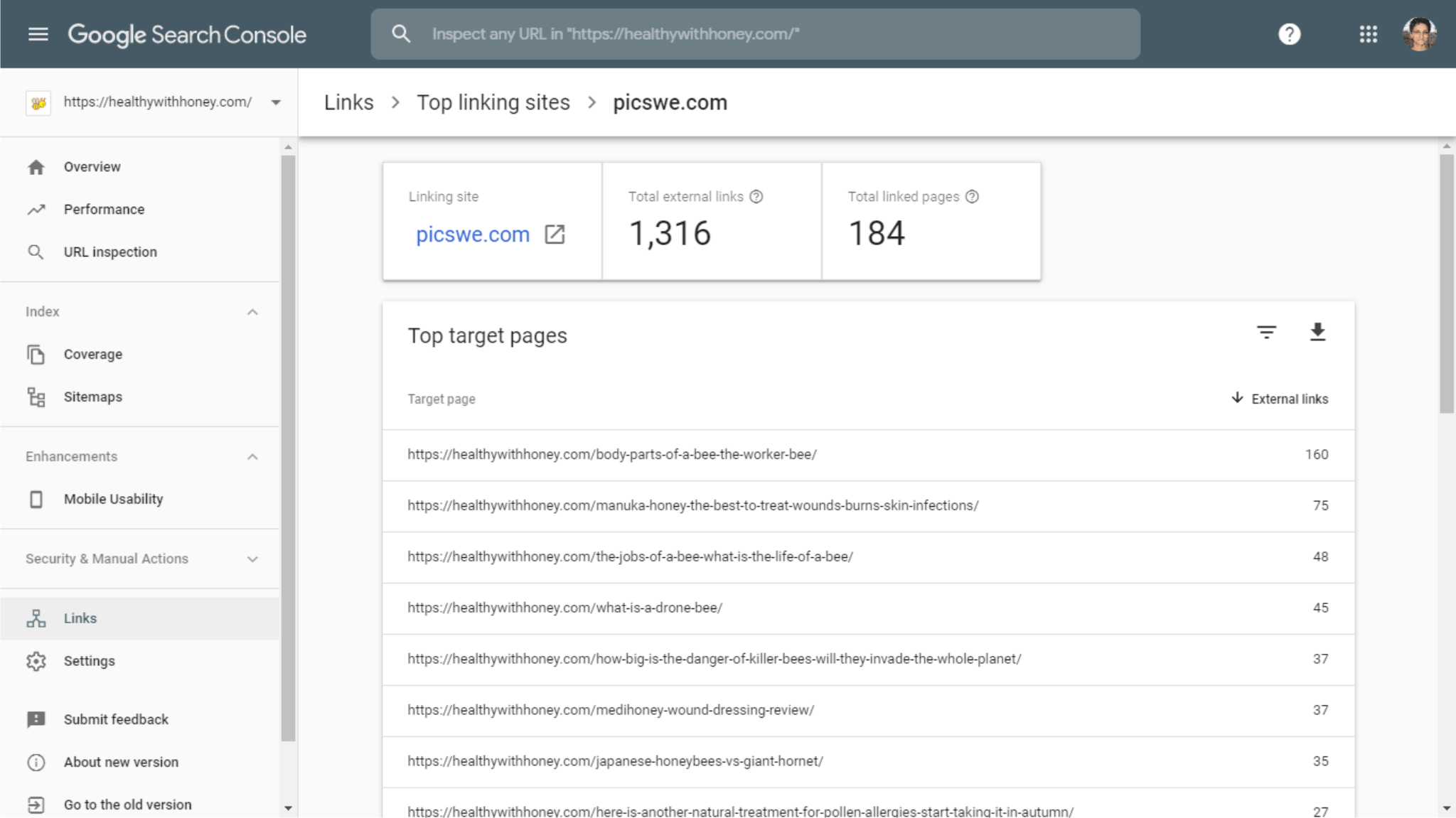Click the Links breadcrumb
The image size is (1456, 818).
tap(348, 102)
